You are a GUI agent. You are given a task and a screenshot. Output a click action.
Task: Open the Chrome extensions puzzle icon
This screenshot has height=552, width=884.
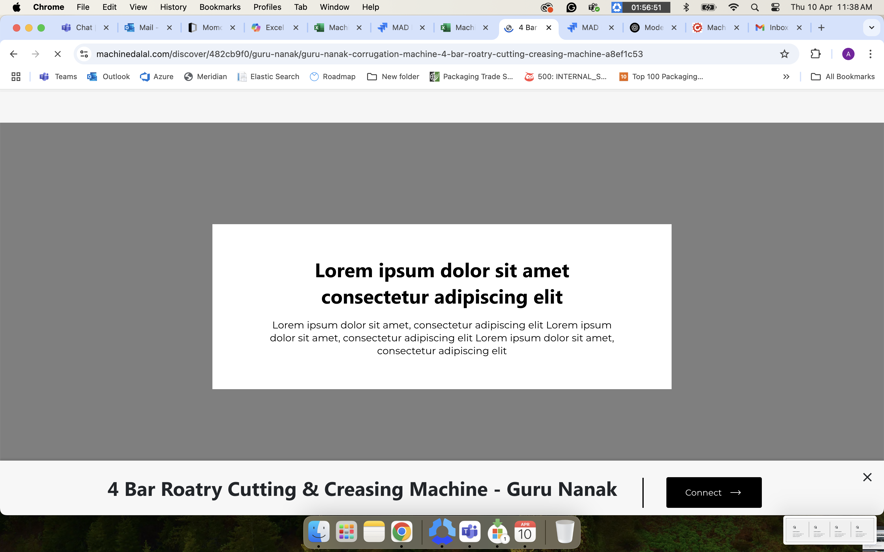[815, 54]
